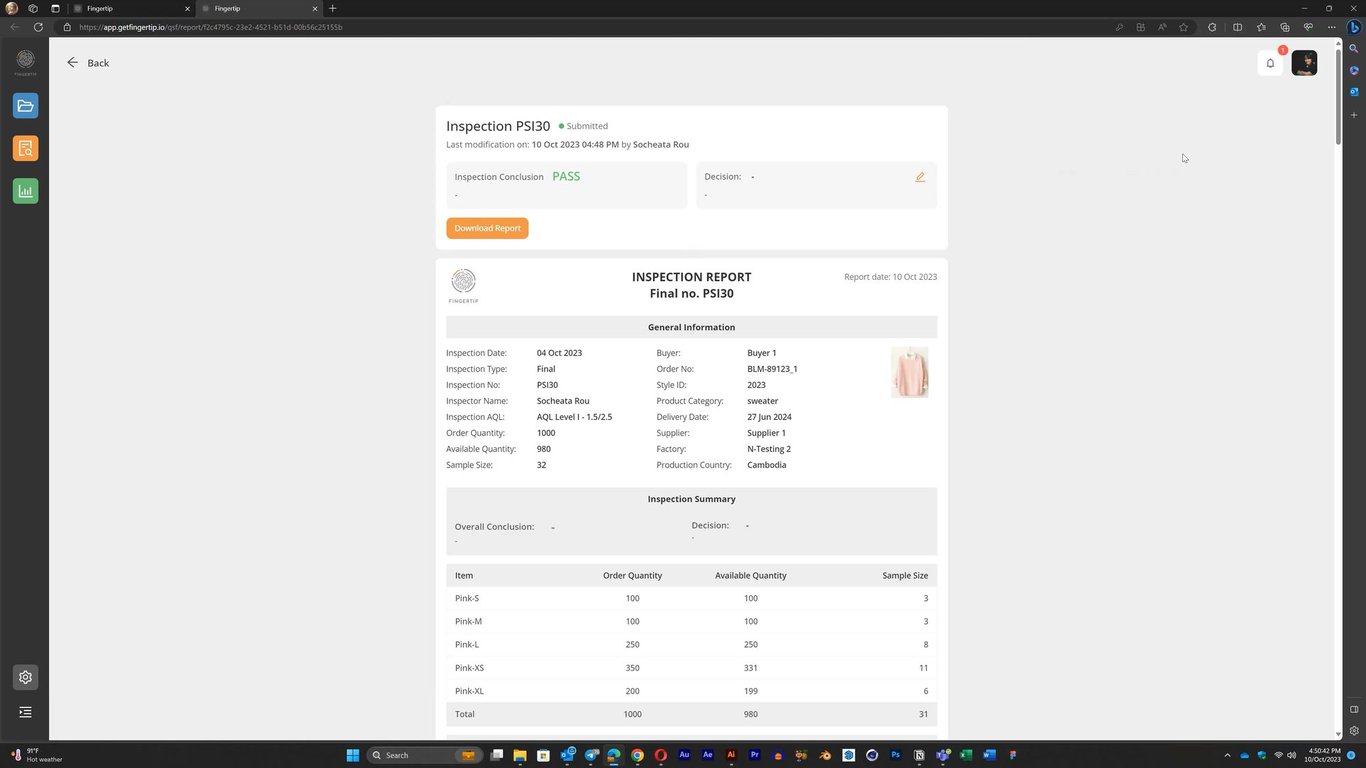Open the pink sweater product thumbnail
Image resolution: width=1366 pixels, height=768 pixels.
click(910, 372)
